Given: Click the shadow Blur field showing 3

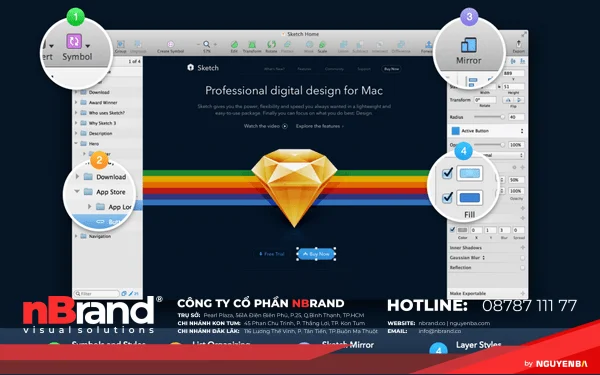Looking at the screenshot, I should tap(504, 230).
